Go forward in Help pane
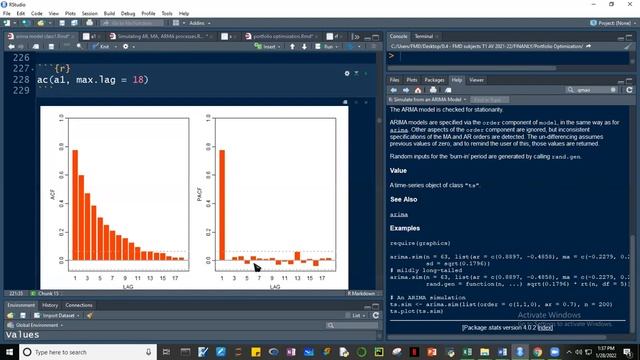This screenshot has width=640, height=360. click(406, 90)
